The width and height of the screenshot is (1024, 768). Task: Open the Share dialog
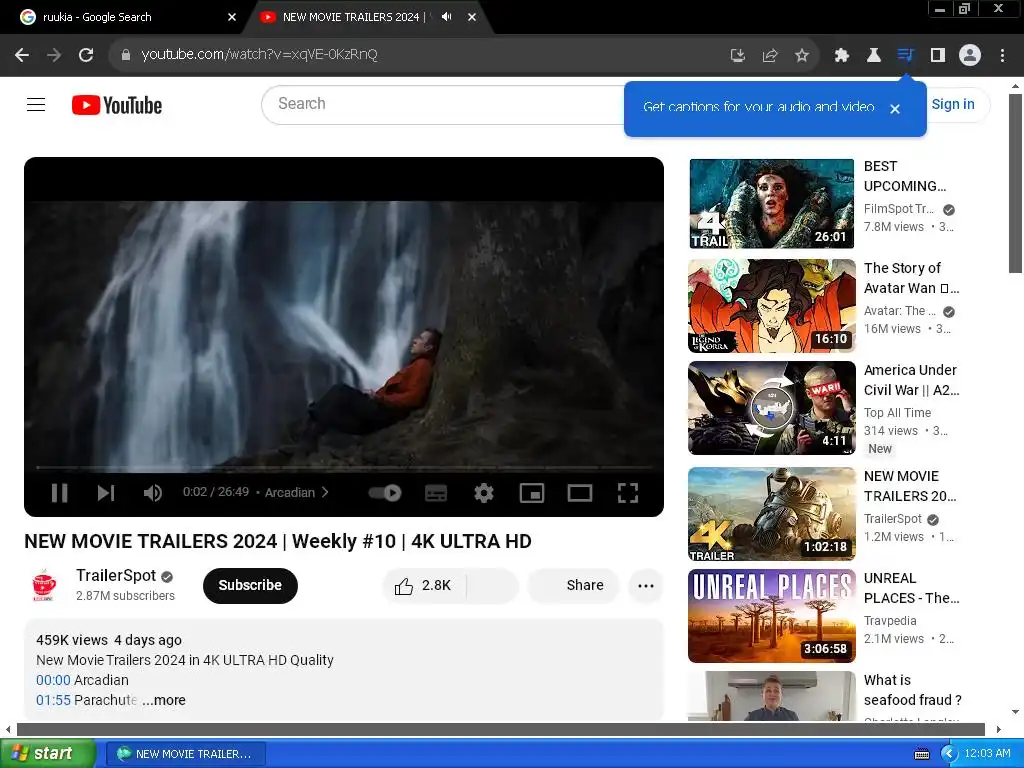[x=573, y=585]
